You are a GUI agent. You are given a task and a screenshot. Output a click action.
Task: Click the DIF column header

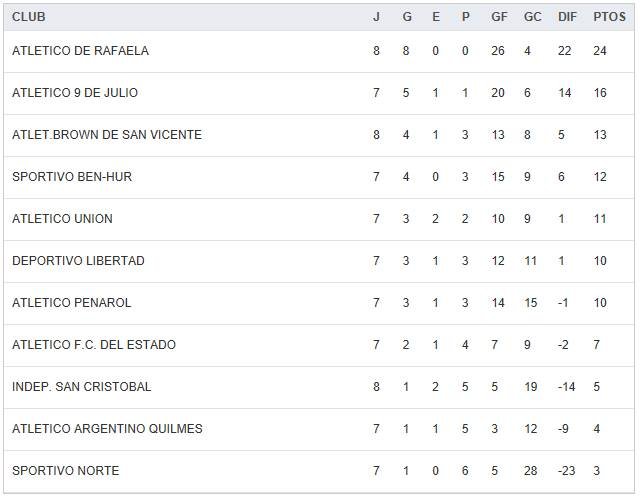568,17
